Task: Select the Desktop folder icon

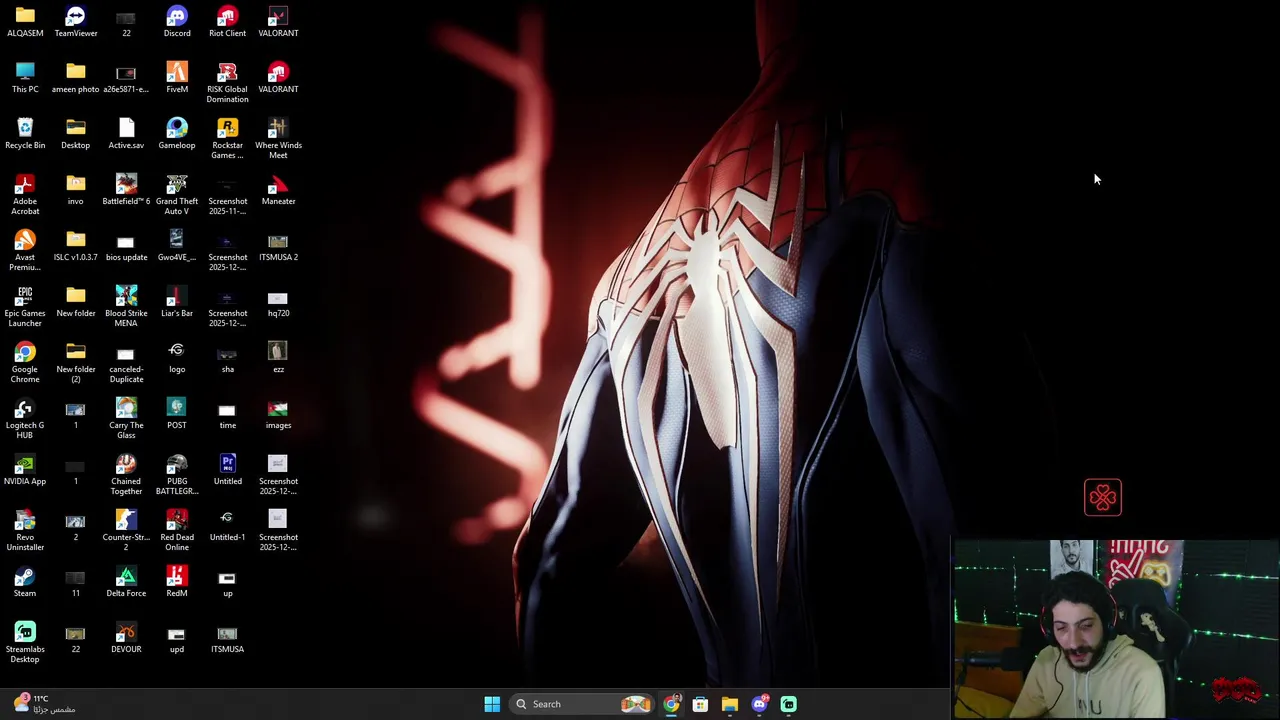Action: pos(76,134)
